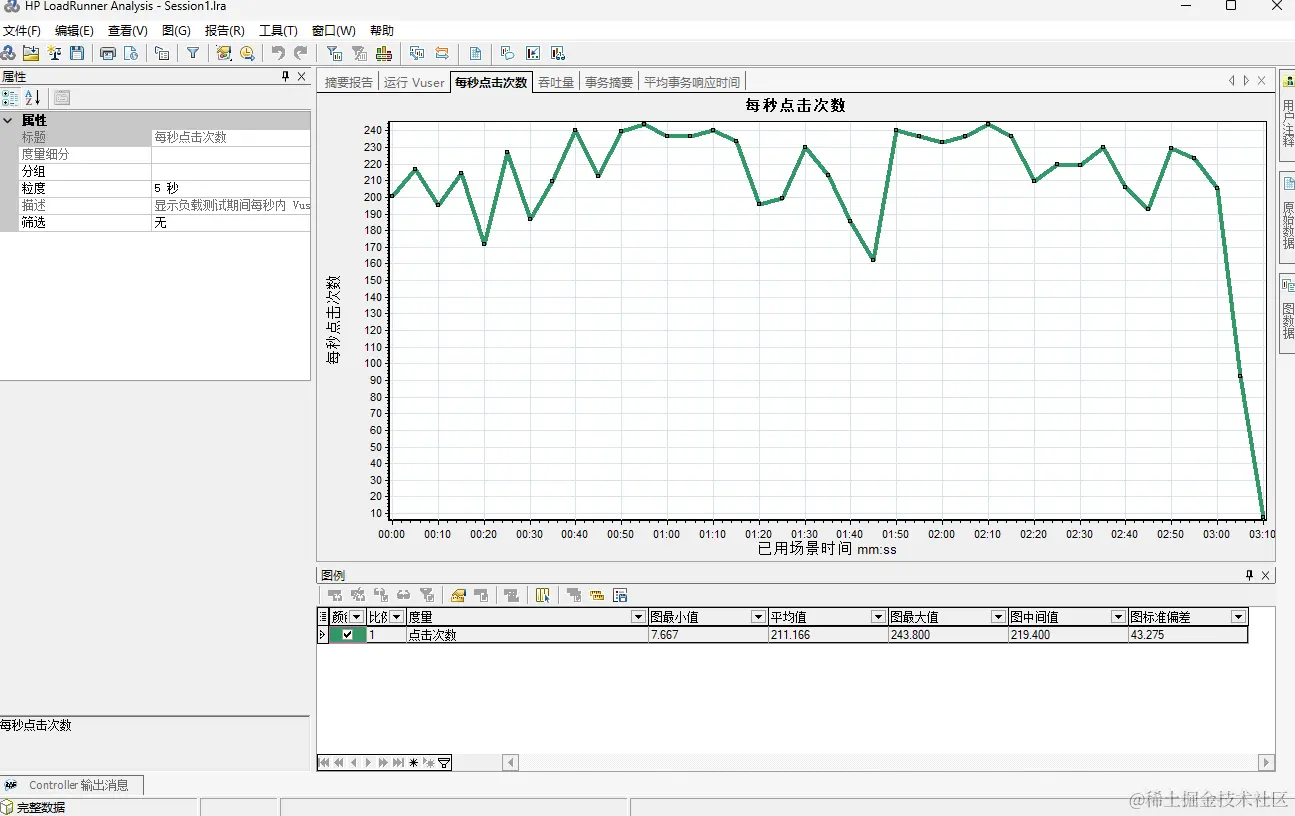Select the 243.800 maximum value cell
Screen dimensions: 1295x816
pos(948,635)
